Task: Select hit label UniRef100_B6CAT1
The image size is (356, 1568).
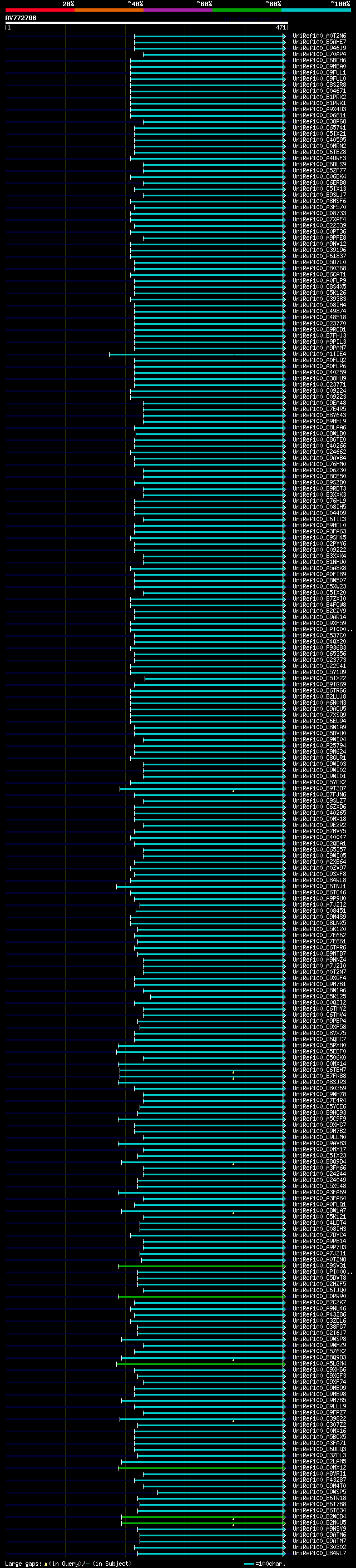Action: [319, 275]
